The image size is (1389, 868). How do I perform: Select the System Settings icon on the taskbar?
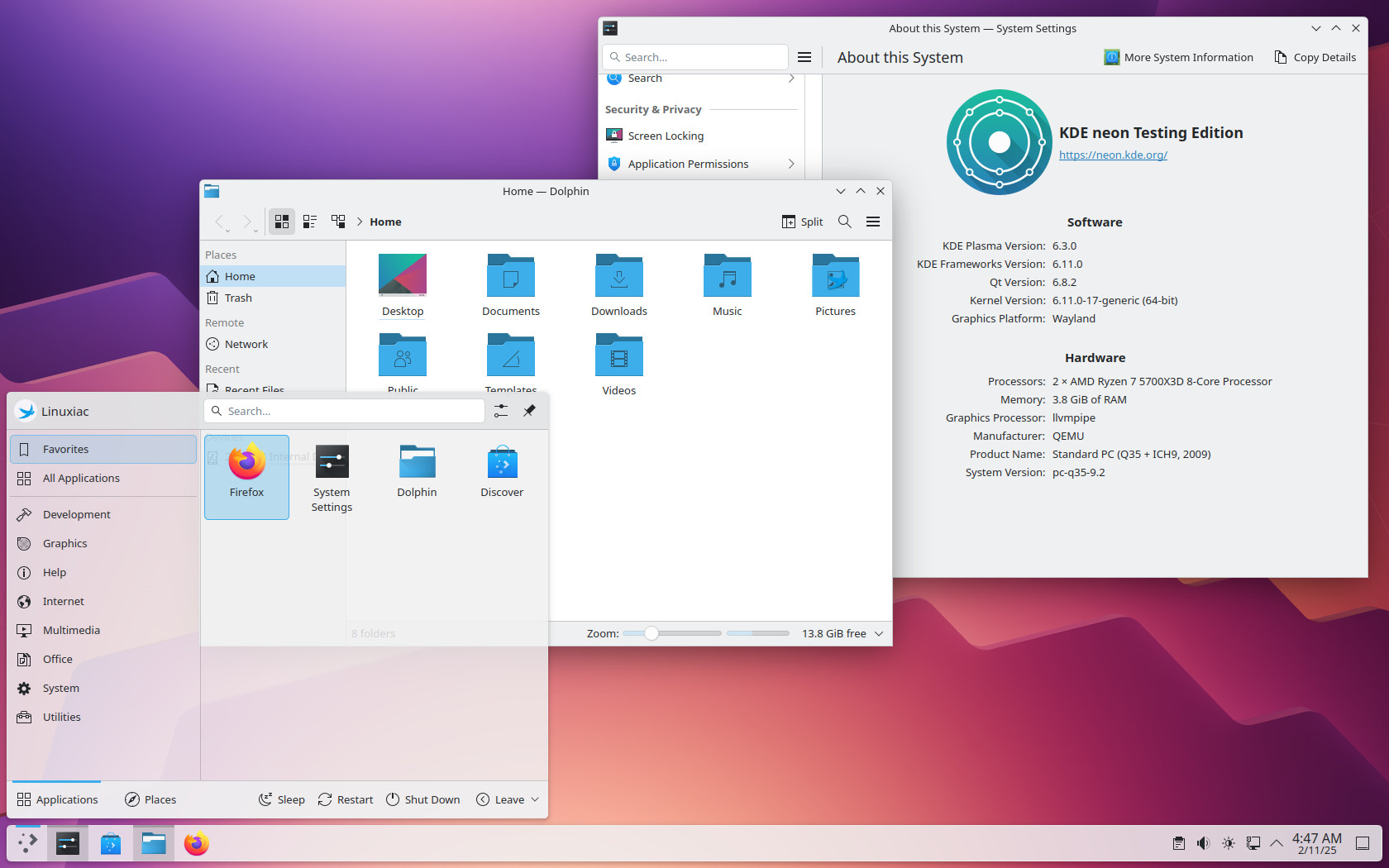click(x=68, y=843)
